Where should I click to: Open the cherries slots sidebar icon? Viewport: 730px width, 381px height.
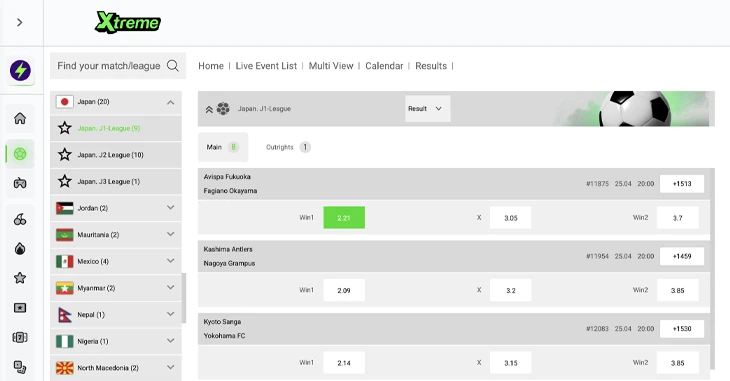point(20,219)
